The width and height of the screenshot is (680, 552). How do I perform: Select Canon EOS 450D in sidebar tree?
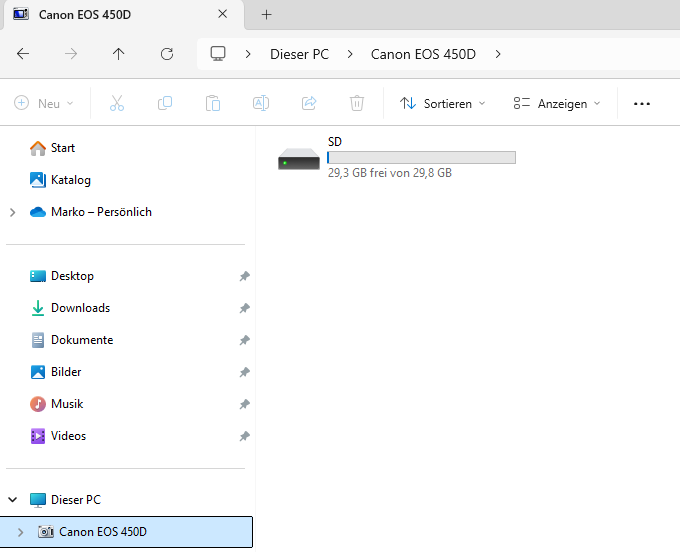click(126, 532)
